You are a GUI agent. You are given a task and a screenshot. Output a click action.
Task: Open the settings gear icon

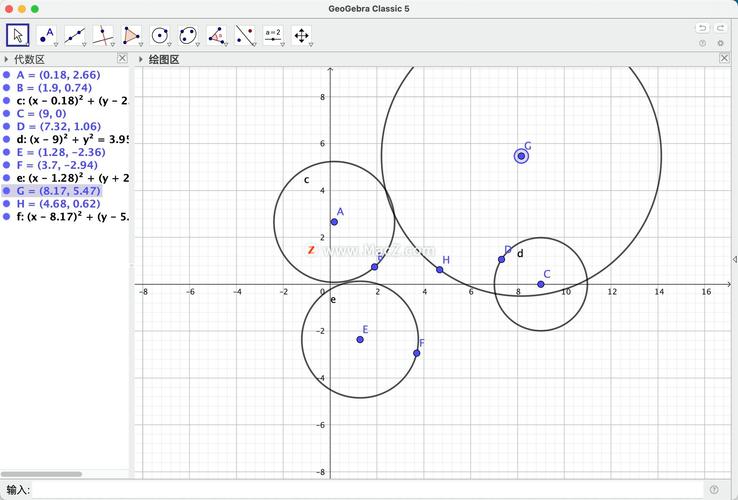point(721,43)
